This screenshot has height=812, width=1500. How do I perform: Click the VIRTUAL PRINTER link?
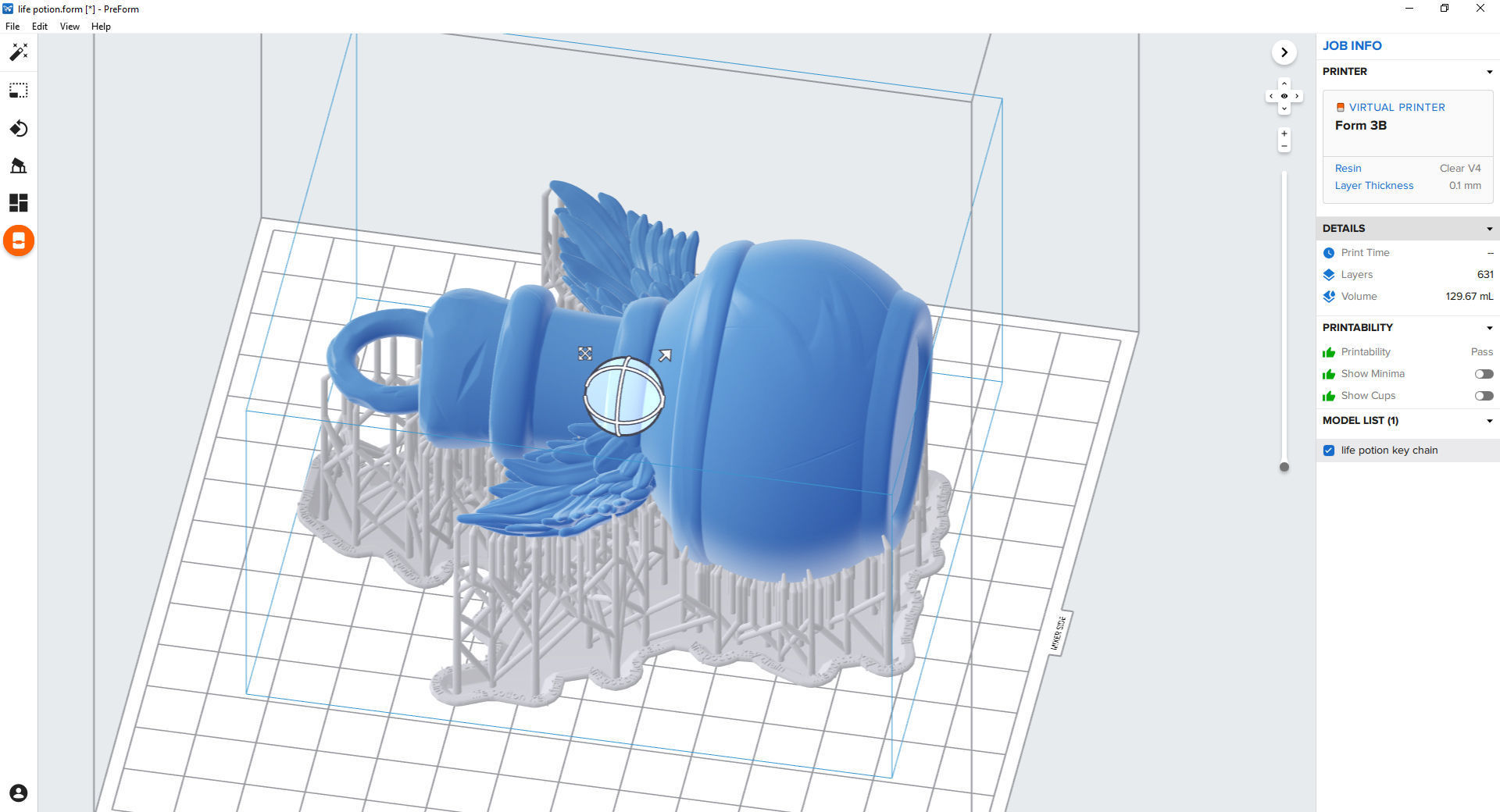click(1397, 108)
